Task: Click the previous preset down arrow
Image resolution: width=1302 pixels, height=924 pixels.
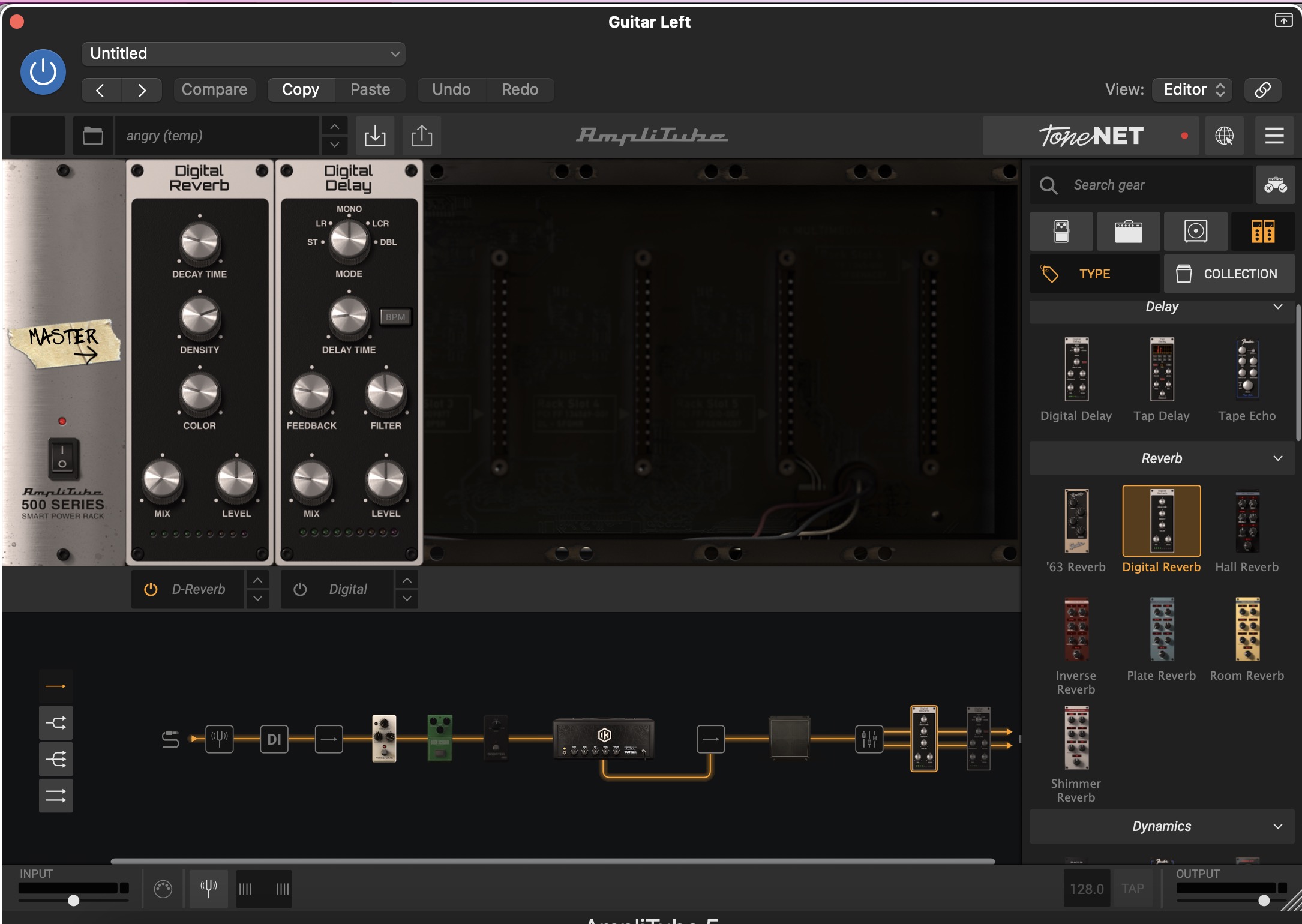Action: click(334, 145)
